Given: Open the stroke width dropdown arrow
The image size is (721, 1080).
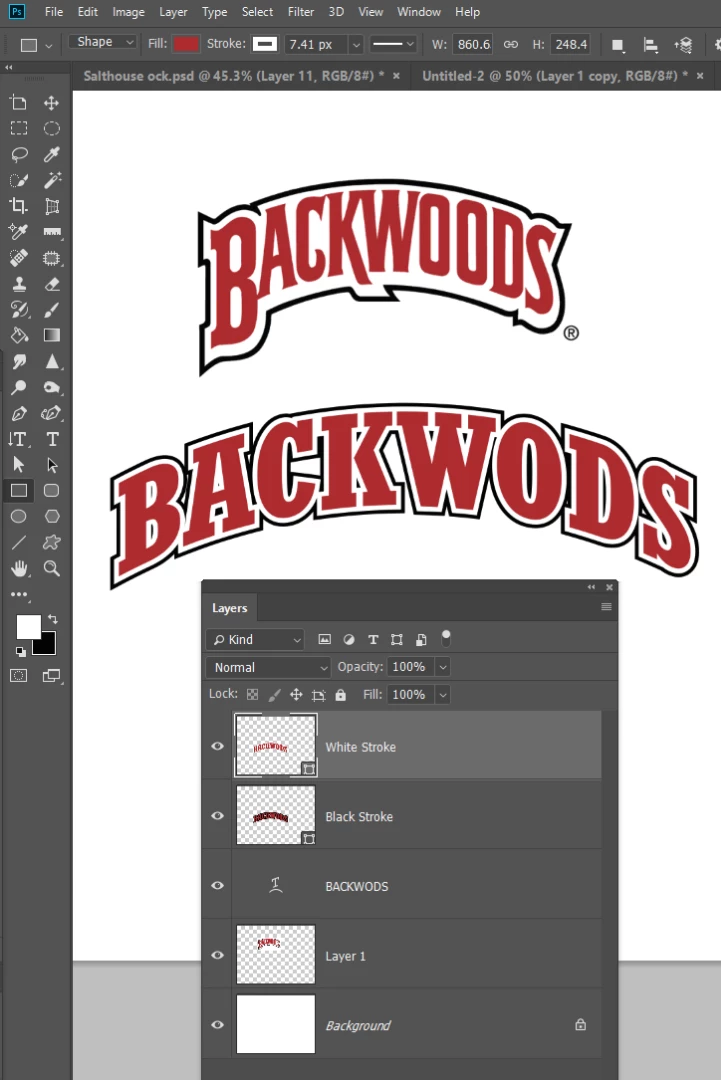Looking at the screenshot, I should coord(356,45).
